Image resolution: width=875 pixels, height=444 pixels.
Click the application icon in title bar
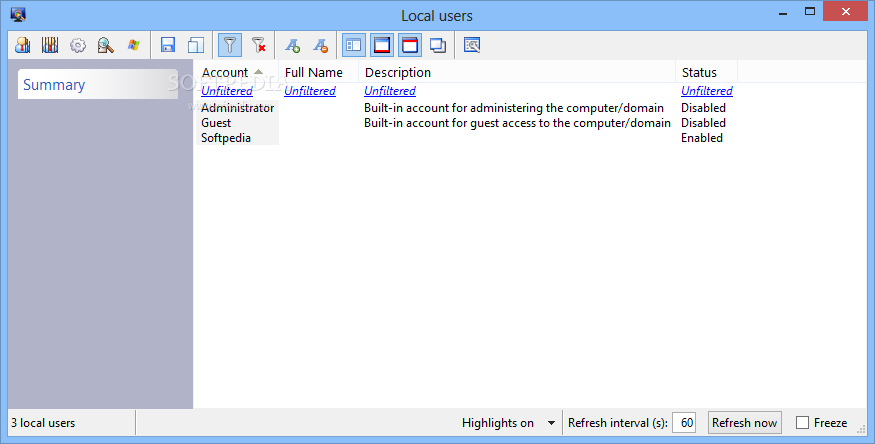point(18,15)
